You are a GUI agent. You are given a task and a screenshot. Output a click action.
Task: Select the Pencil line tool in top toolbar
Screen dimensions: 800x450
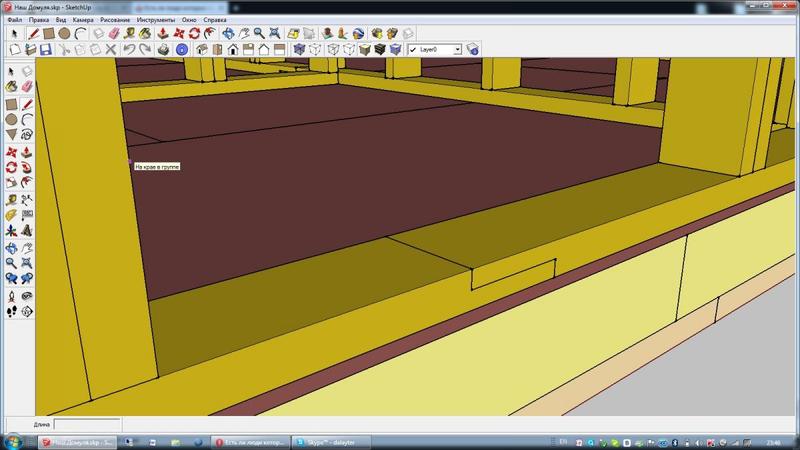[x=32, y=33]
